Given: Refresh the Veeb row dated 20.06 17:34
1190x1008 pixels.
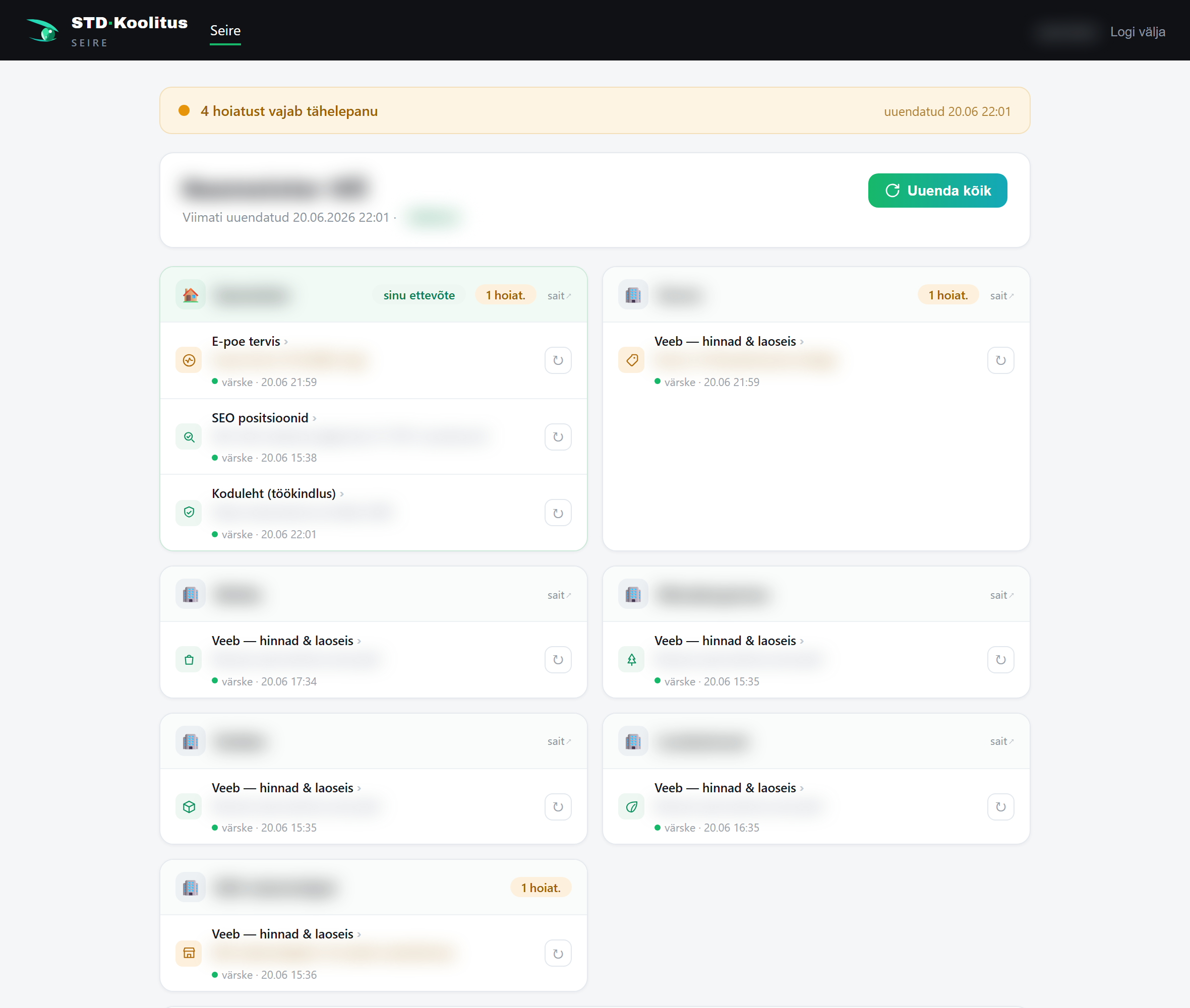Looking at the screenshot, I should coord(558,659).
